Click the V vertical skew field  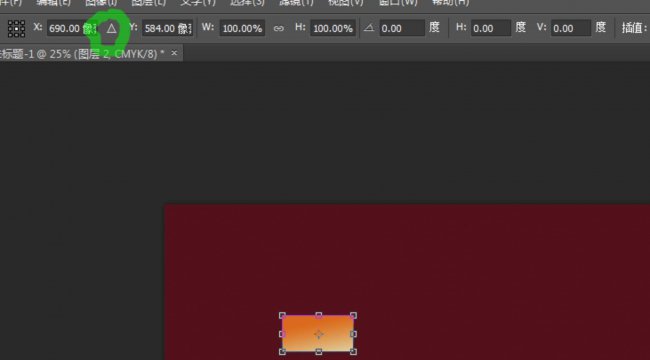click(x=571, y=28)
